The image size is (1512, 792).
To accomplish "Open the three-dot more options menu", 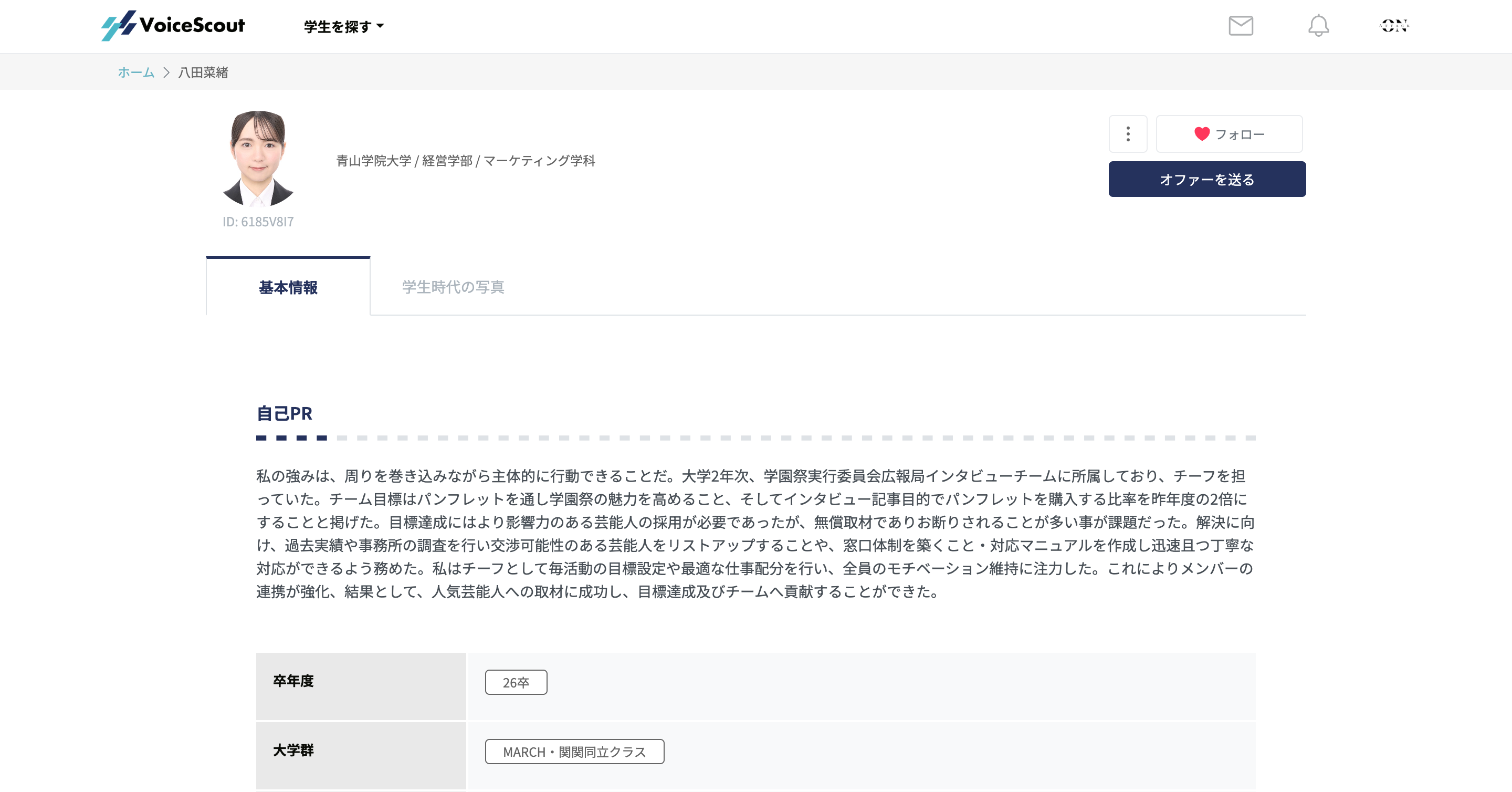I will pyautogui.click(x=1128, y=134).
